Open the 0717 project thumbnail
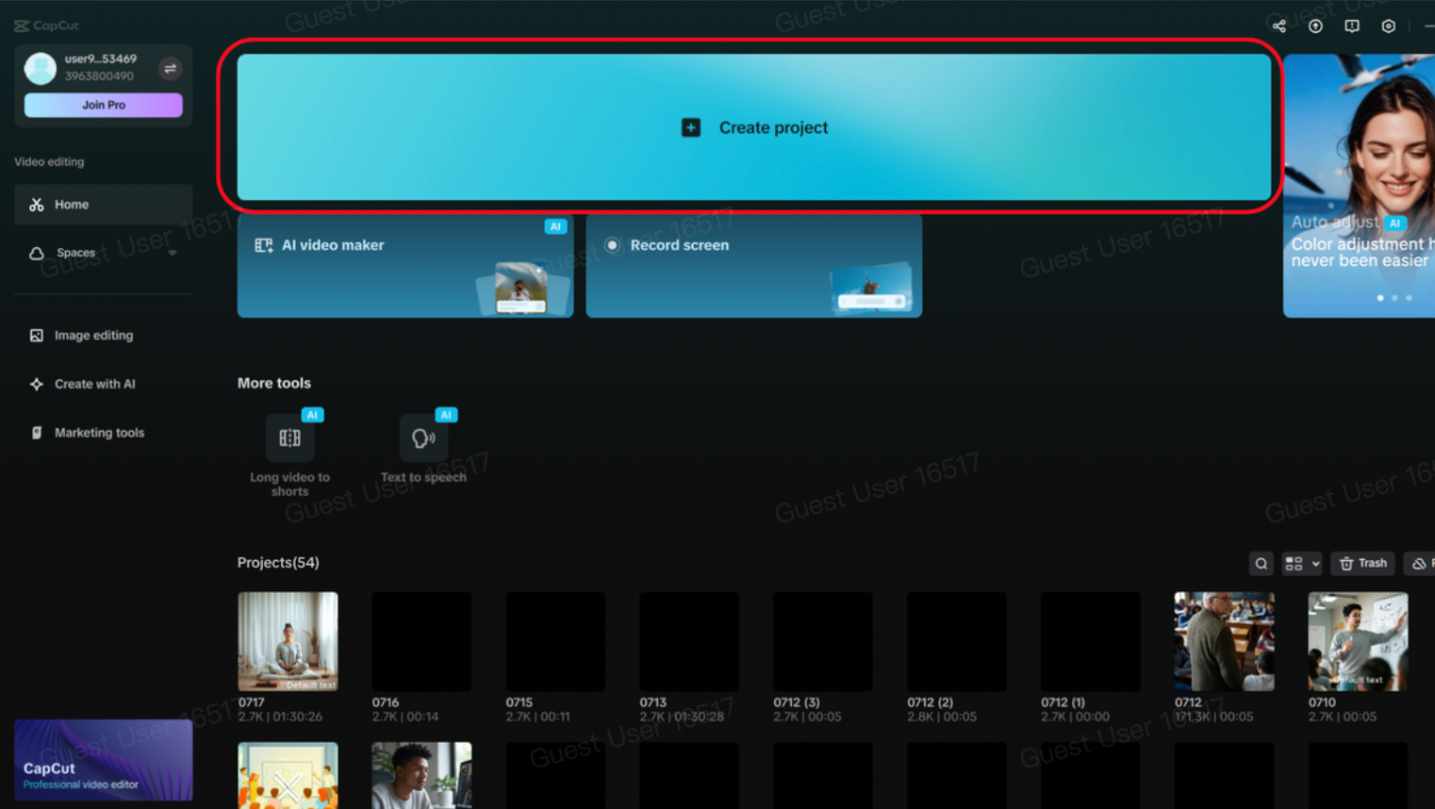This screenshot has width=1435, height=809. coord(288,641)
